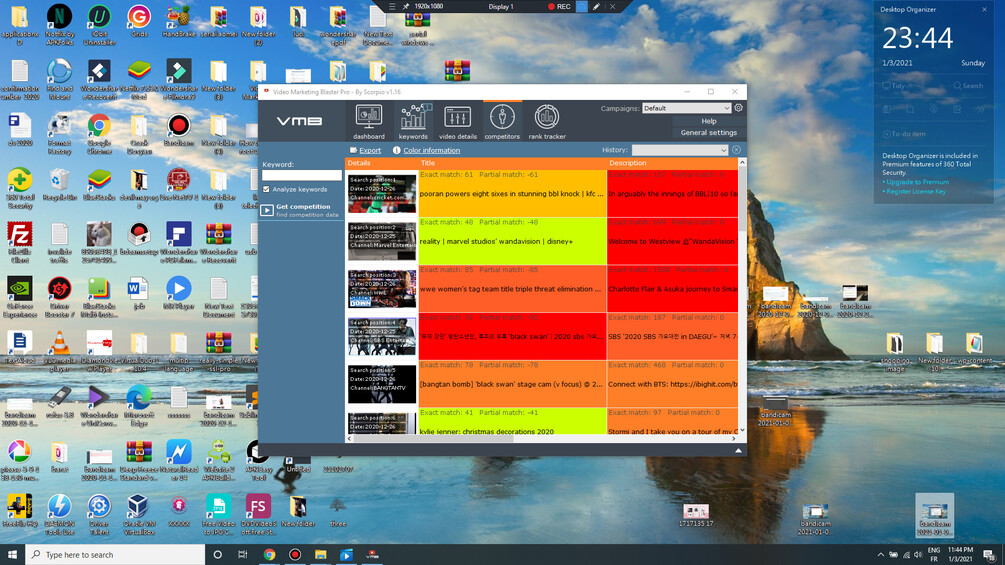This screenshot has width=1005, height=565.
Task: Open the Help menu in VMB
Action: [x=709, y=121]
